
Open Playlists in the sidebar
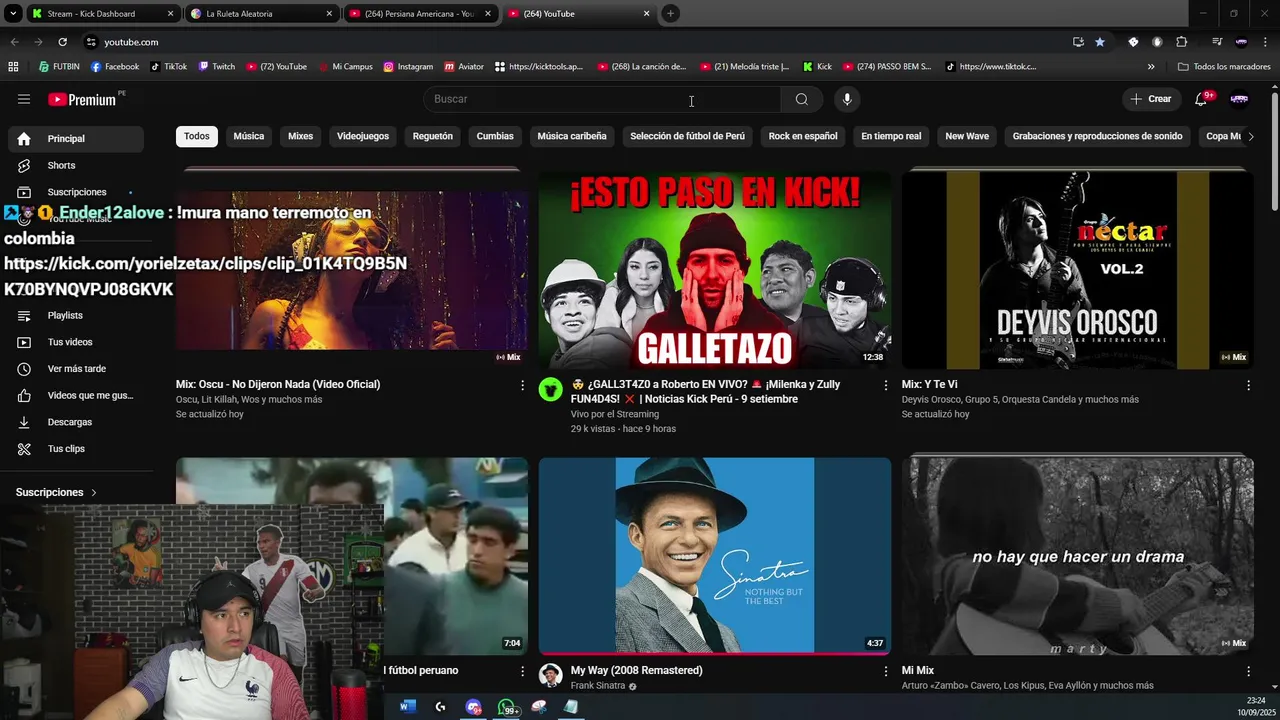[x=76, y=315]
